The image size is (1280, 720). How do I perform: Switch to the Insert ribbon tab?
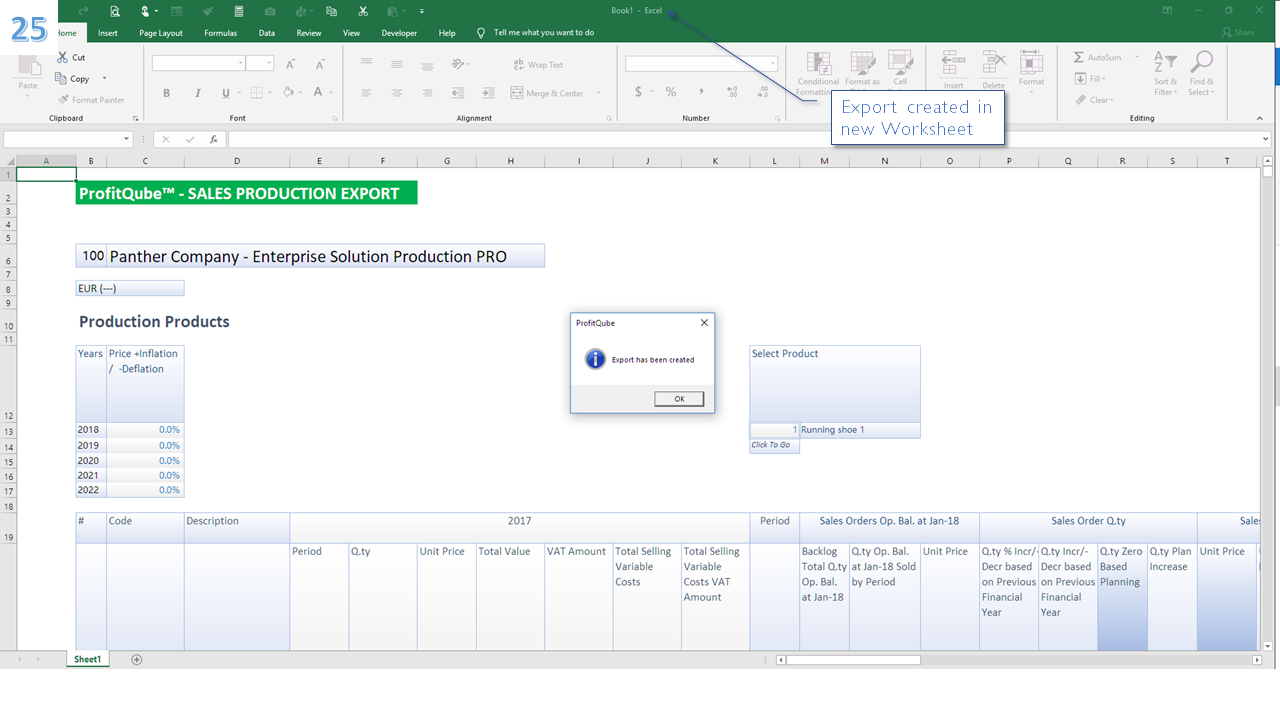coord(108,33)
